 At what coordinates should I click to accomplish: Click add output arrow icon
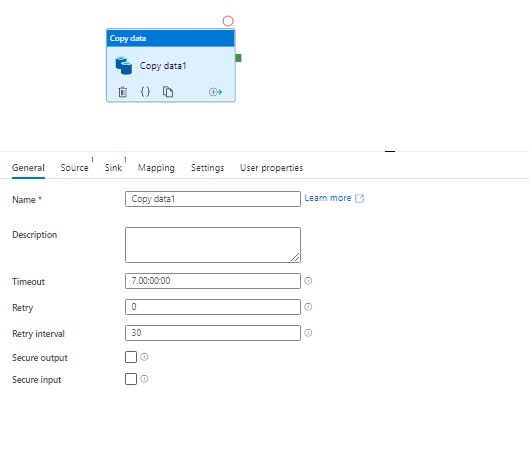click(x=215, y=92)
